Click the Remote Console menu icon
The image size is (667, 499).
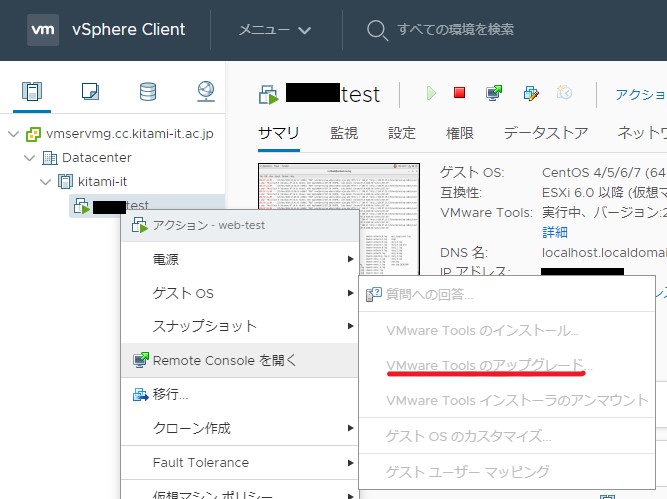(x=141, y=360)
